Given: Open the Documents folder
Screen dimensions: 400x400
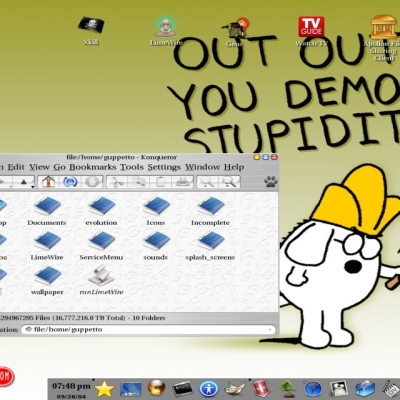Looking at the screenshot, I should click(47, 211).
